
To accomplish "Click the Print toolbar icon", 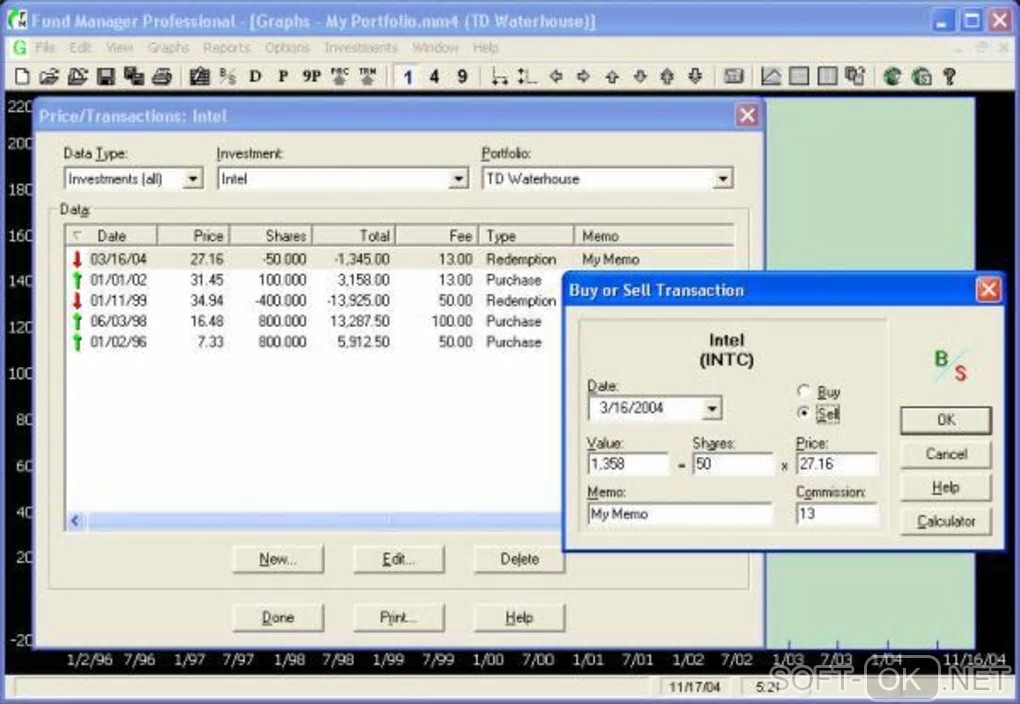I will pyautogui.click(x=161, y=77).
